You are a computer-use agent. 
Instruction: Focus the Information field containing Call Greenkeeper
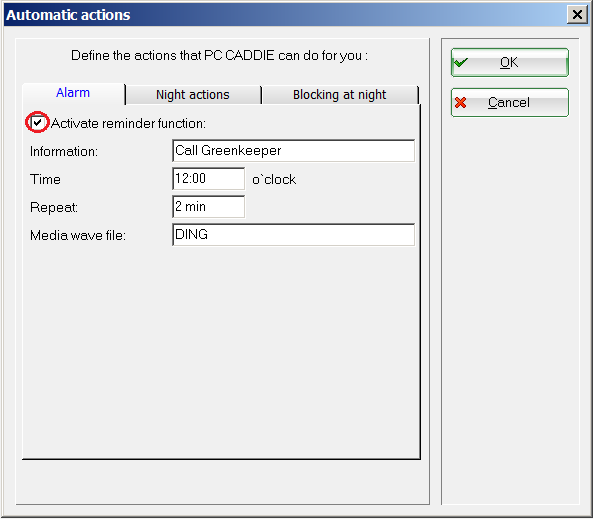293,151
